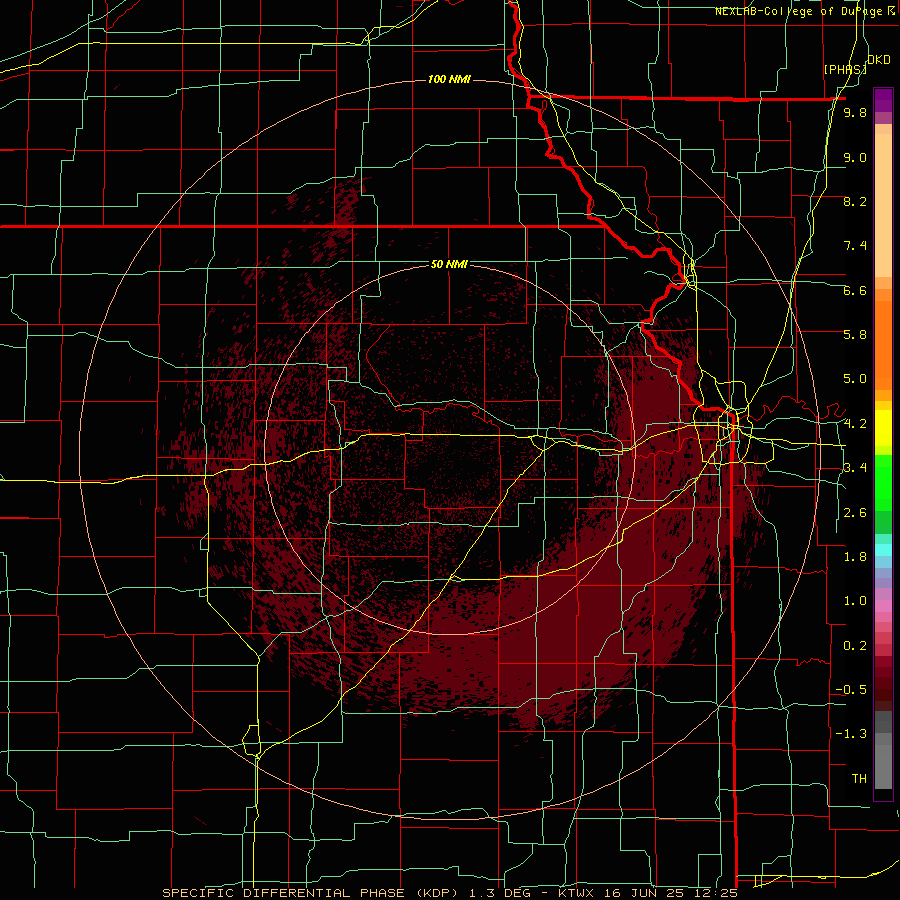The height and width of the screenshot is (900, 900).
Task: Click the -0.5 value on color scale
Action: coord(851,690)
